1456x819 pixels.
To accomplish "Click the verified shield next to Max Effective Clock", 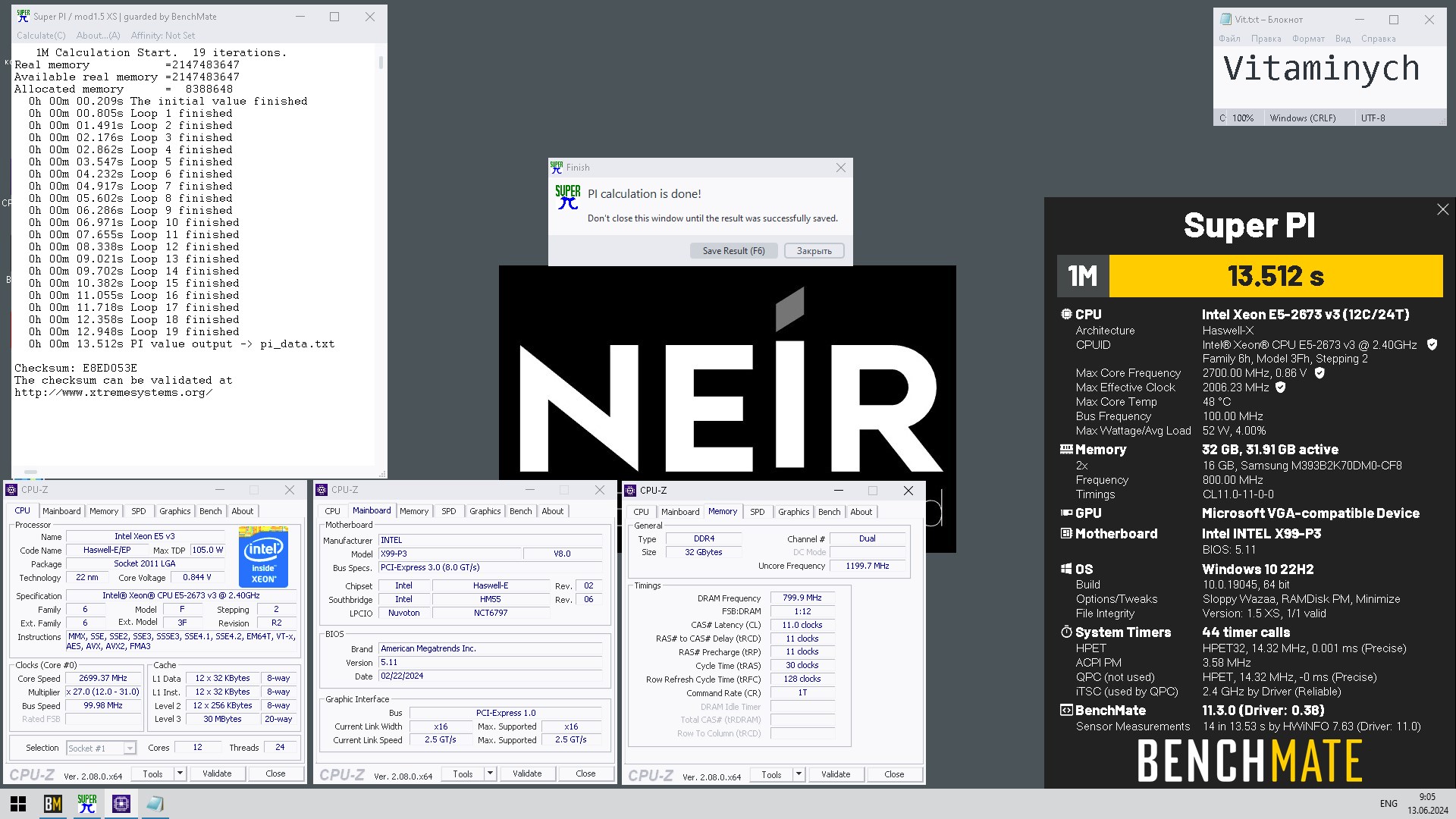I will 1281,388.
